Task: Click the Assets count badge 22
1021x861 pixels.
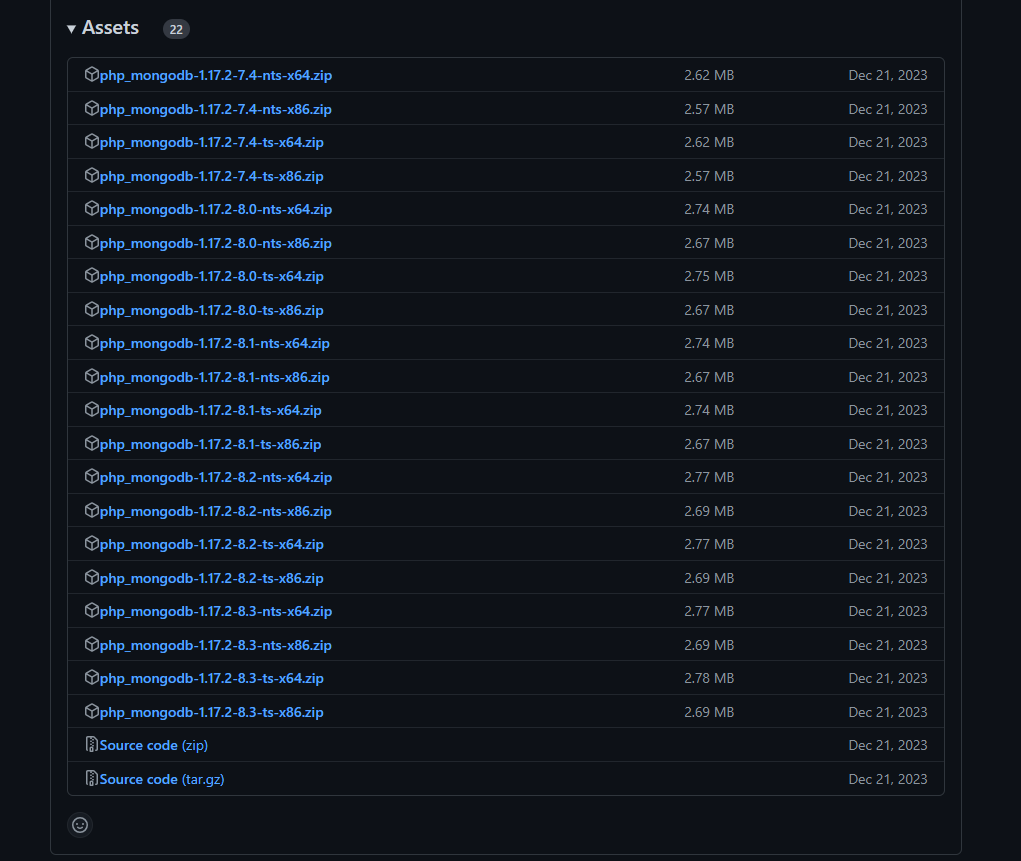Action: pos(176,29)
